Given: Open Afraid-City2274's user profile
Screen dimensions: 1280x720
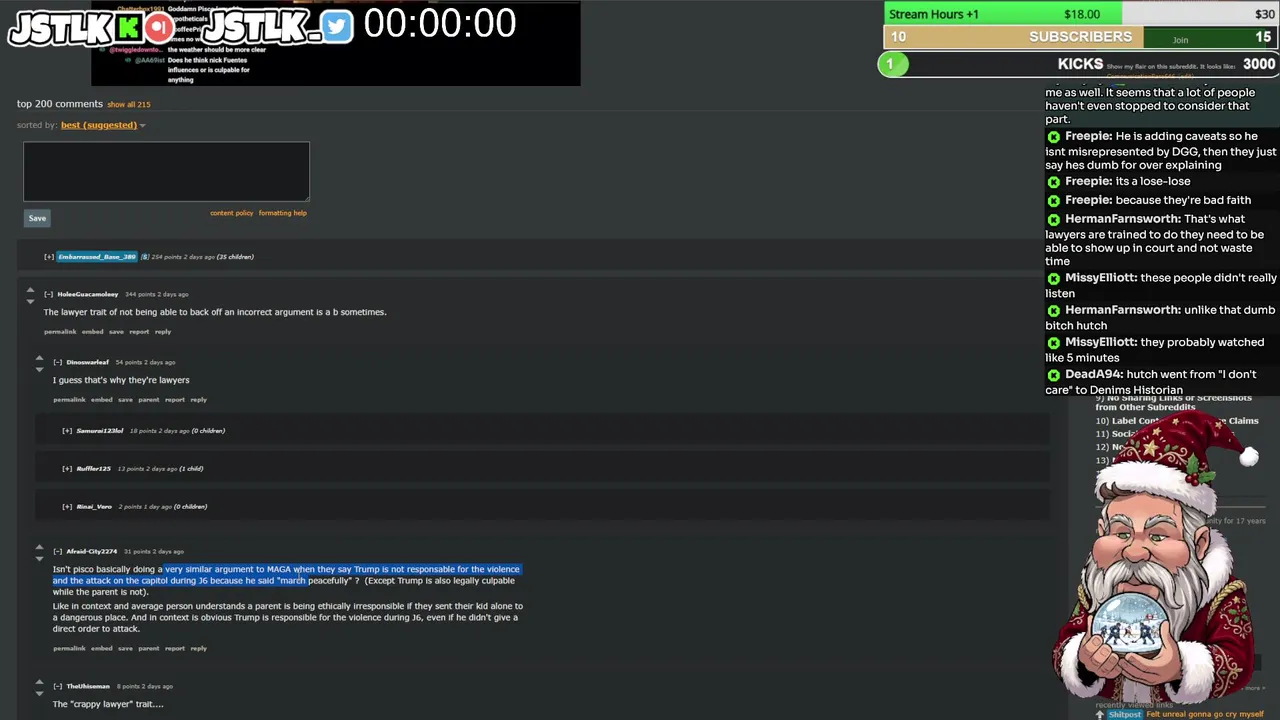Looking at the screenshot, I should tap(92, 551).
